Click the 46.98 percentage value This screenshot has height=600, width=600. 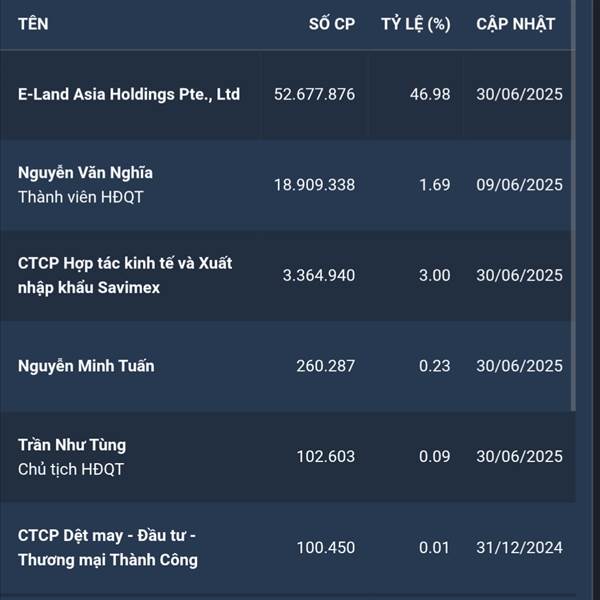(x=430, y=95)
